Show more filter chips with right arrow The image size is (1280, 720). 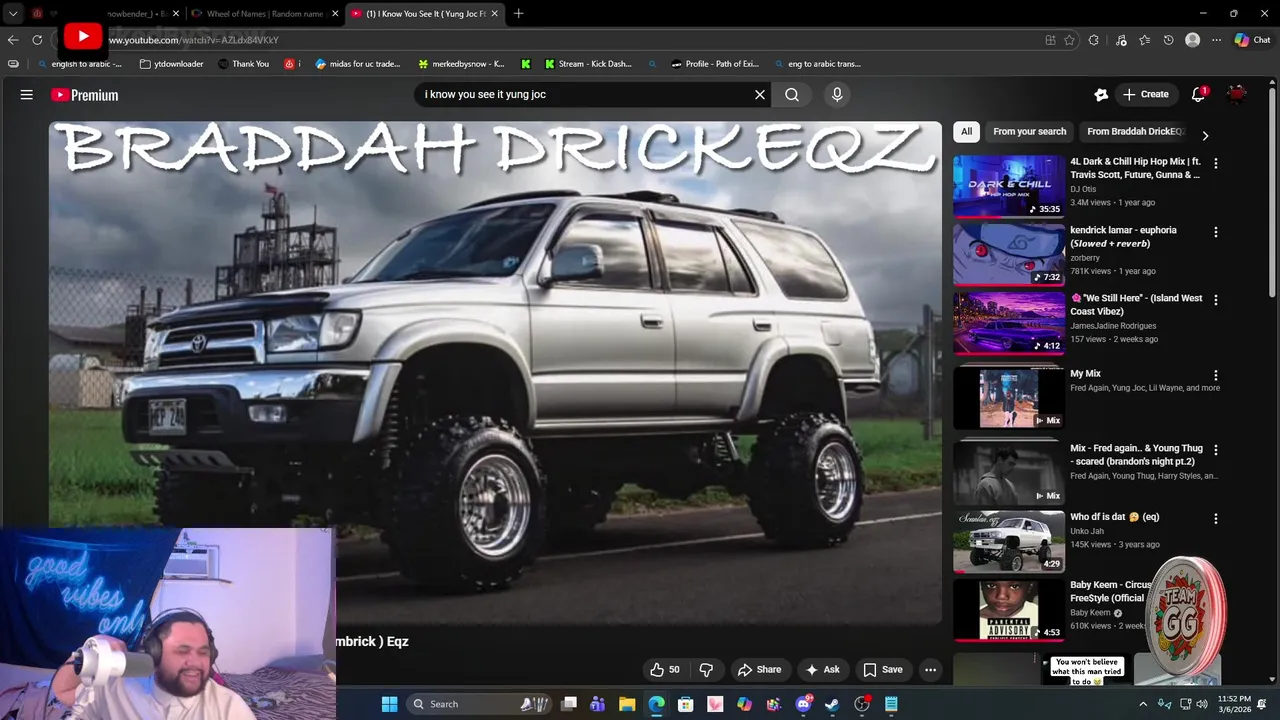1205,135
